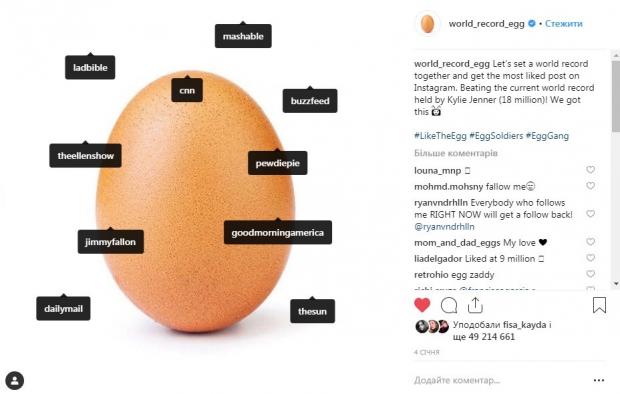Click the scrollbar down arrow in comments
The height and width of the screenshot is (394, 620).
point(616,284)
